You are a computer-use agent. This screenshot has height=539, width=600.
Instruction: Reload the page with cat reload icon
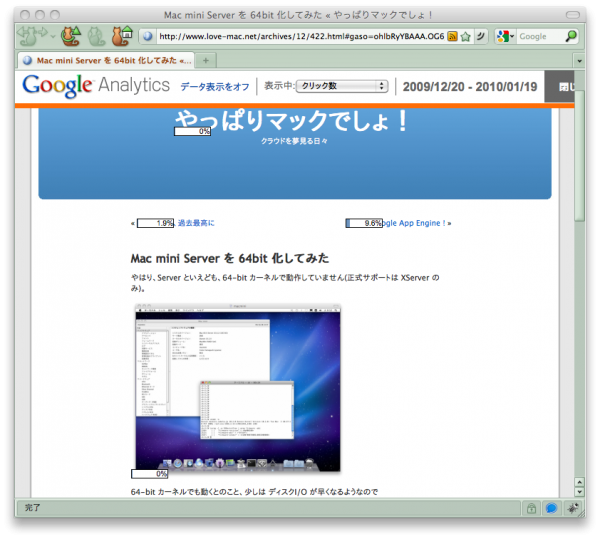point(71,36)
